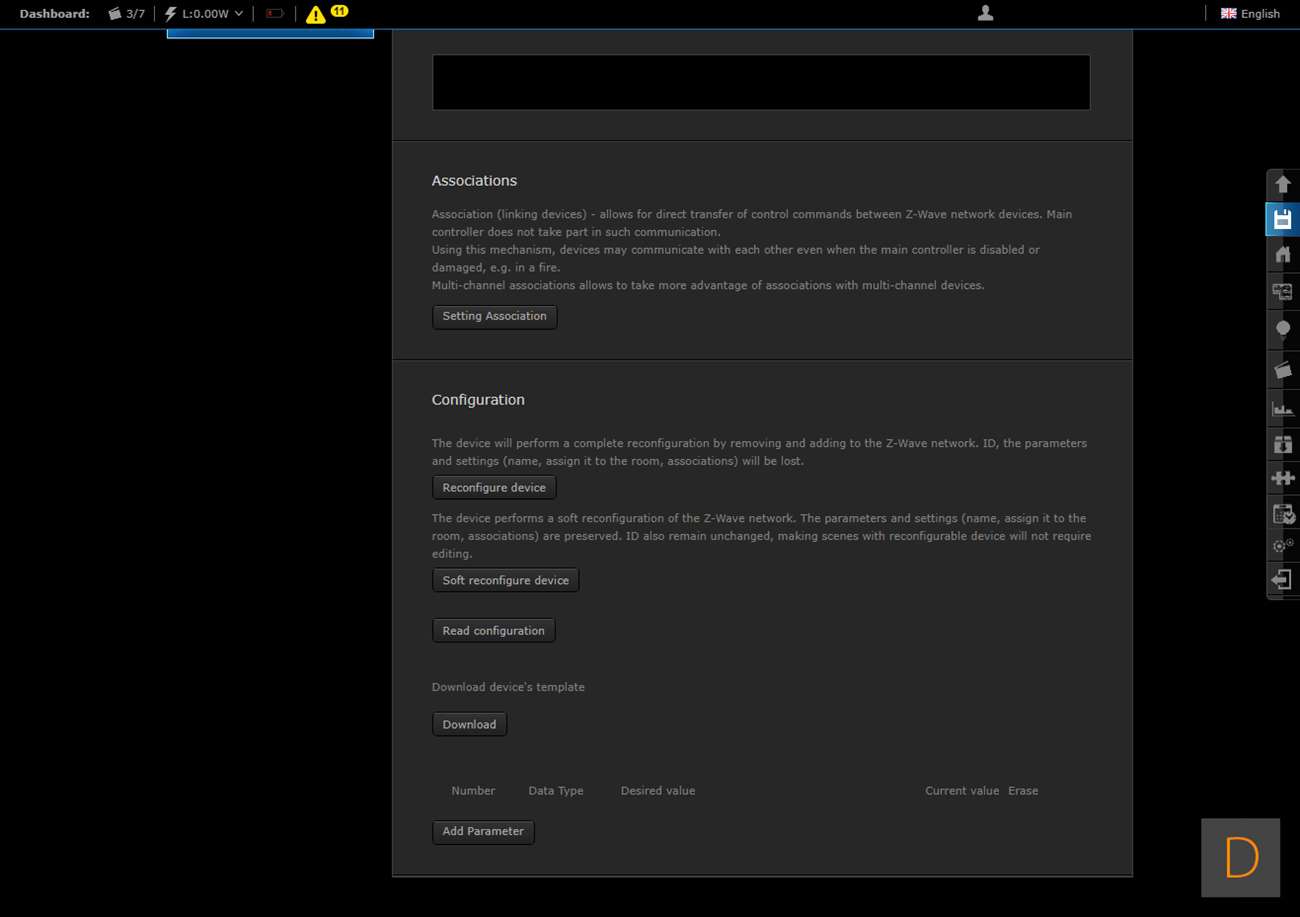The height and width of the screenshot is (917, 1300).
Task: Click the English language label
Action: (1260, 14)
